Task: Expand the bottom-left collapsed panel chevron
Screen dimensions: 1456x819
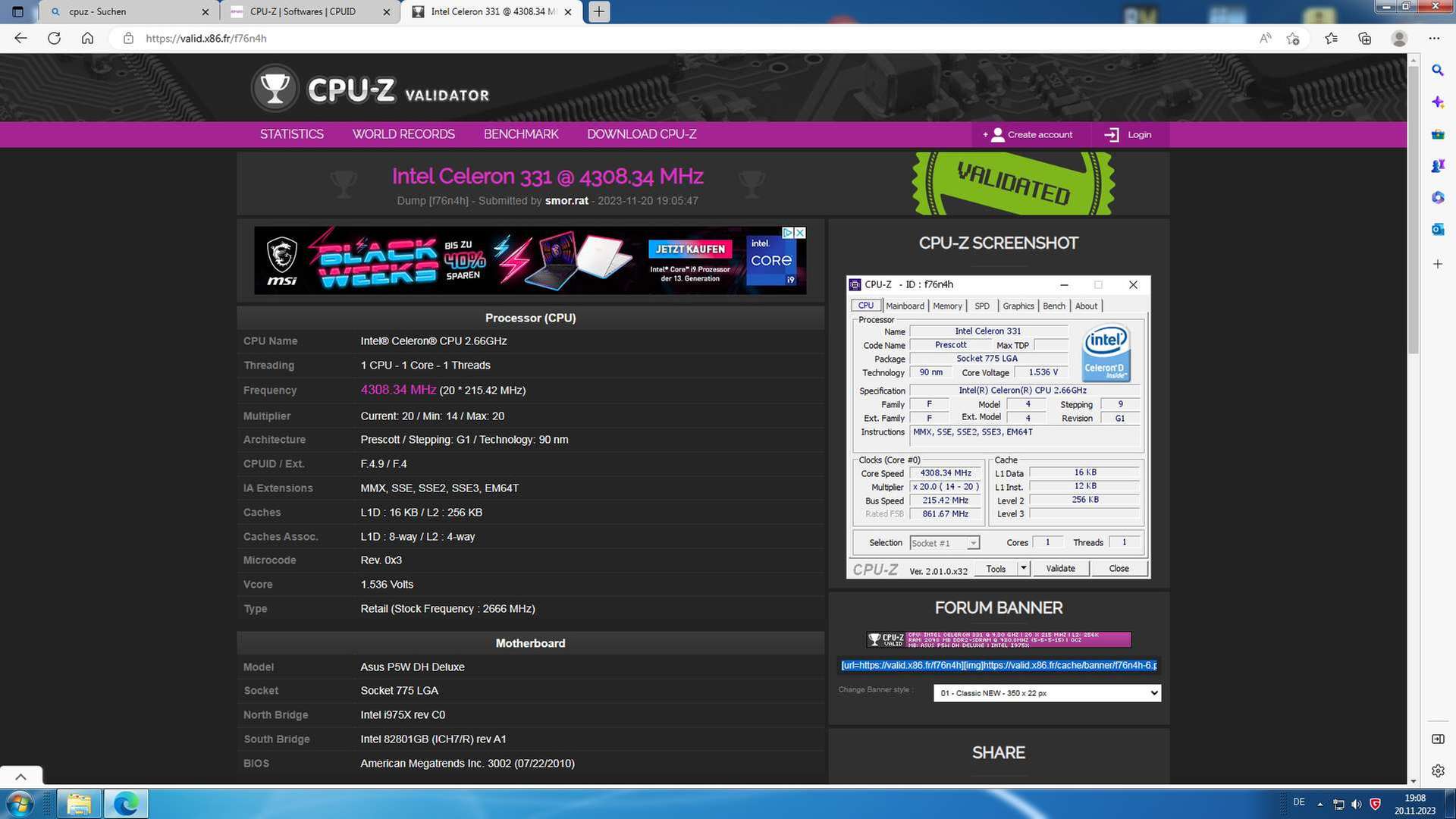Action: coord(20,777)
